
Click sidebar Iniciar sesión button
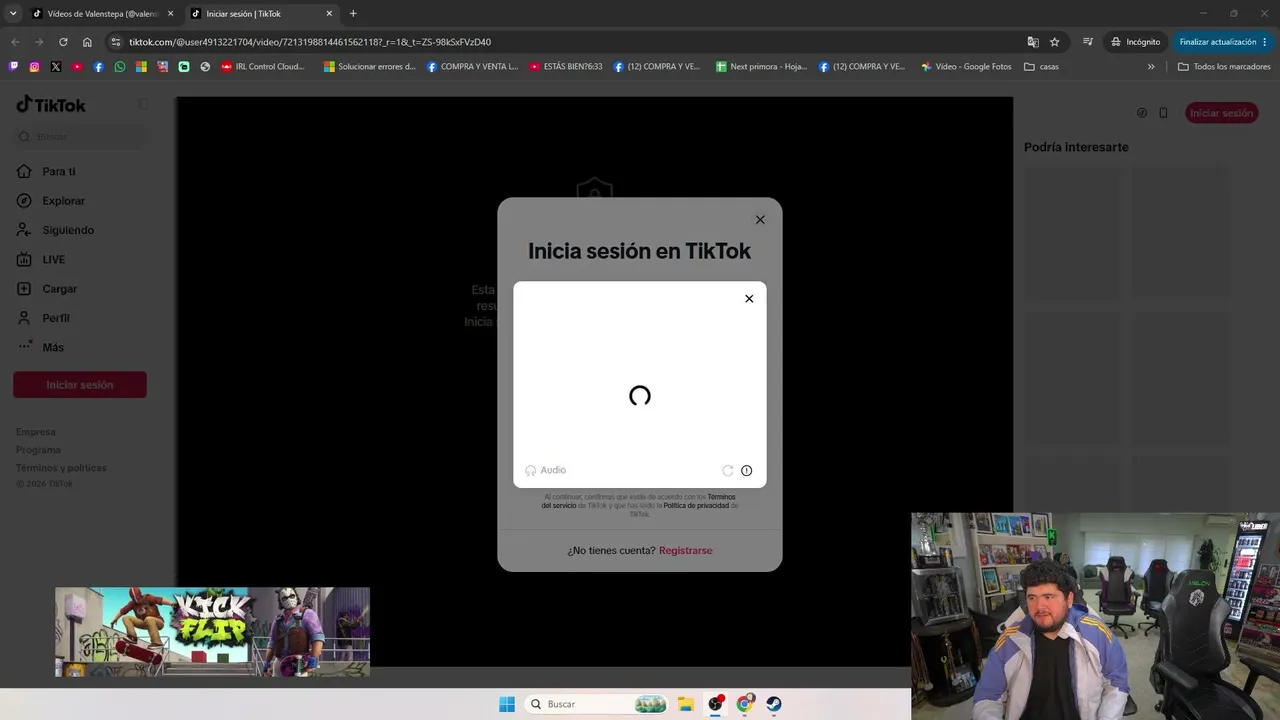point(80,385)
